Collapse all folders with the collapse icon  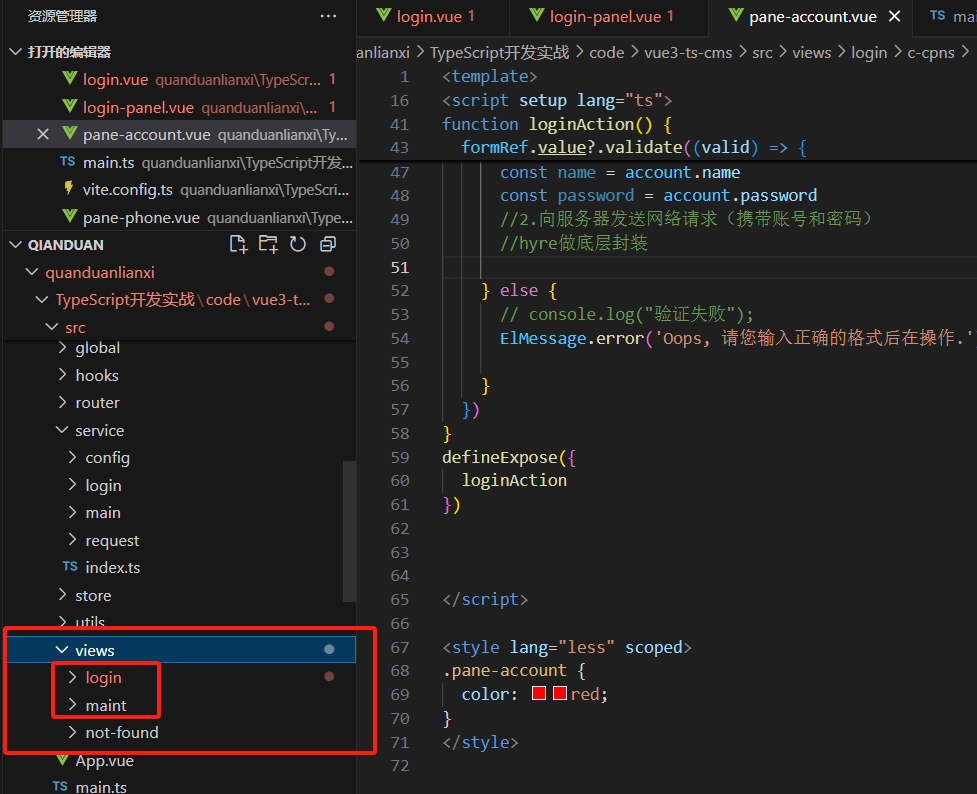(328, 244)
